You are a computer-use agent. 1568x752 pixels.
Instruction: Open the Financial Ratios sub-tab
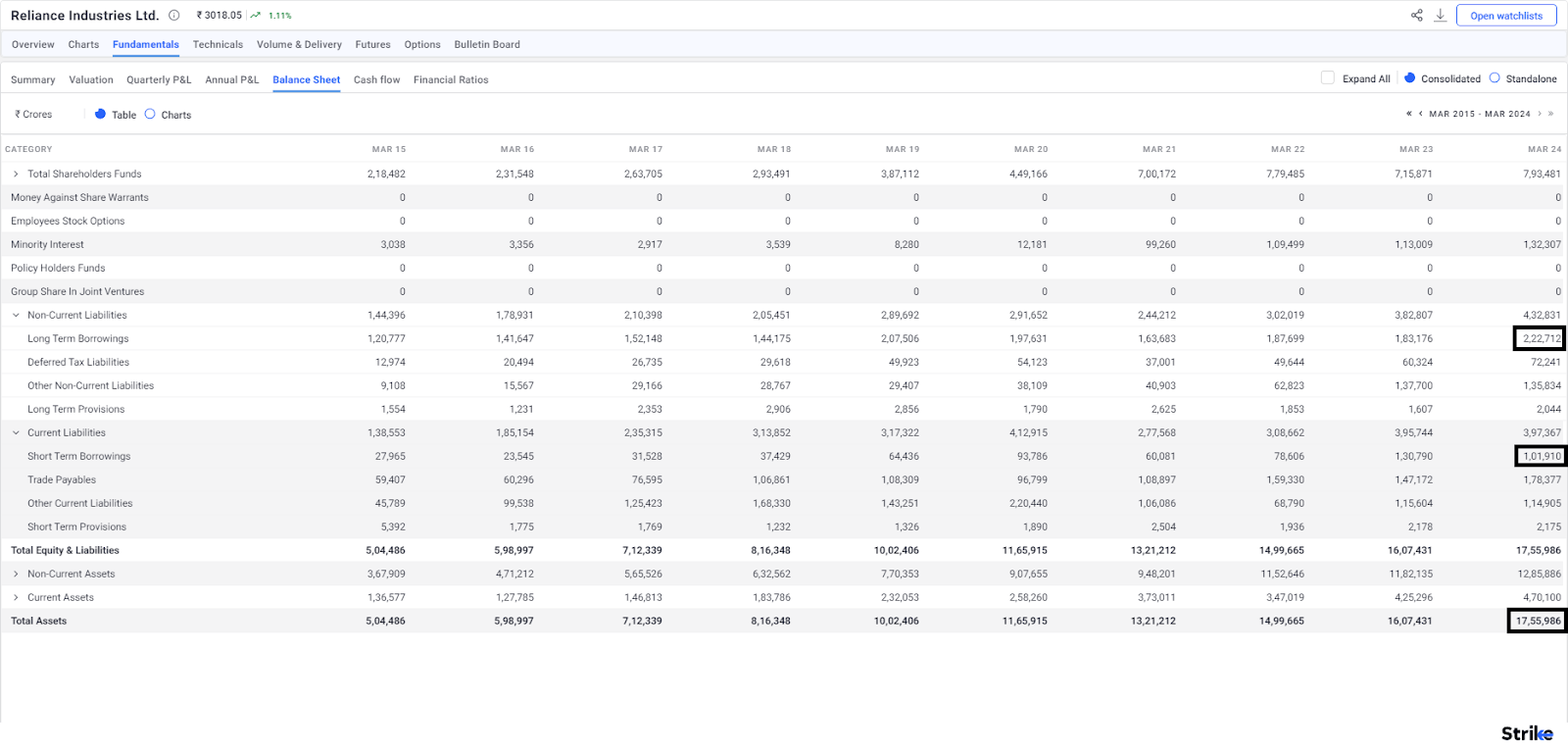click(x=451, y=79)
